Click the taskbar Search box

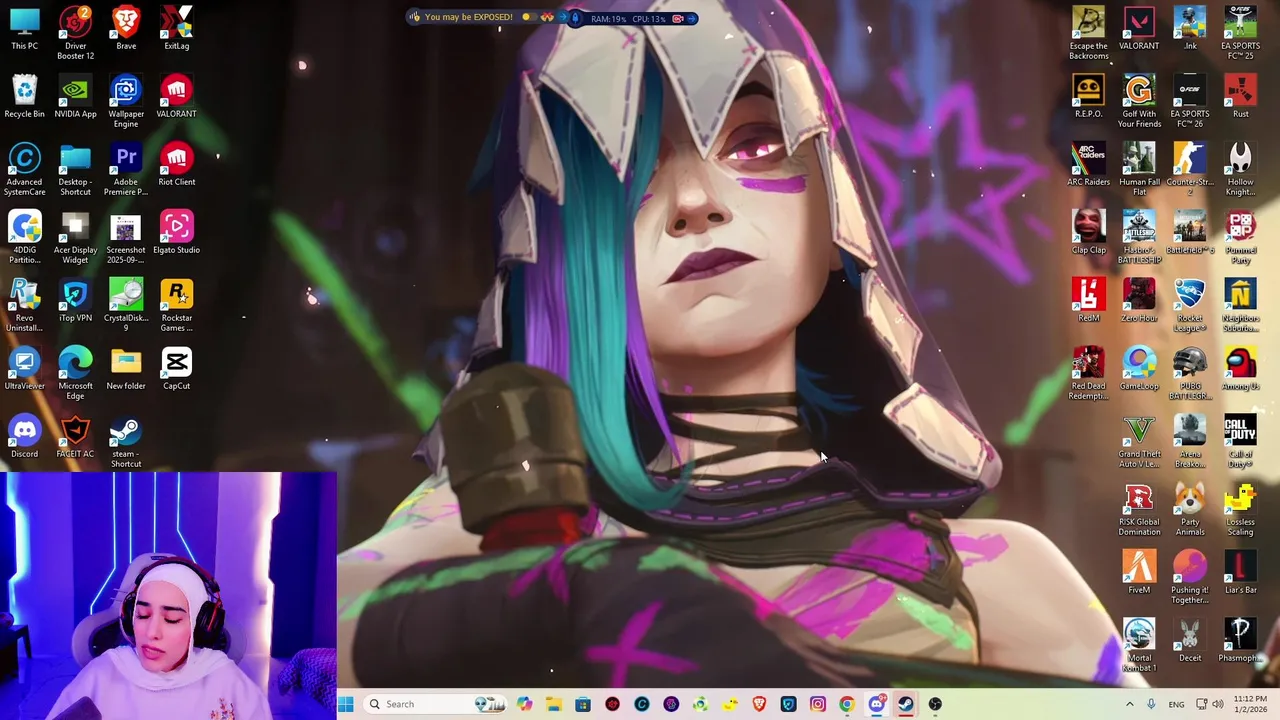click(x=436, y=704)
